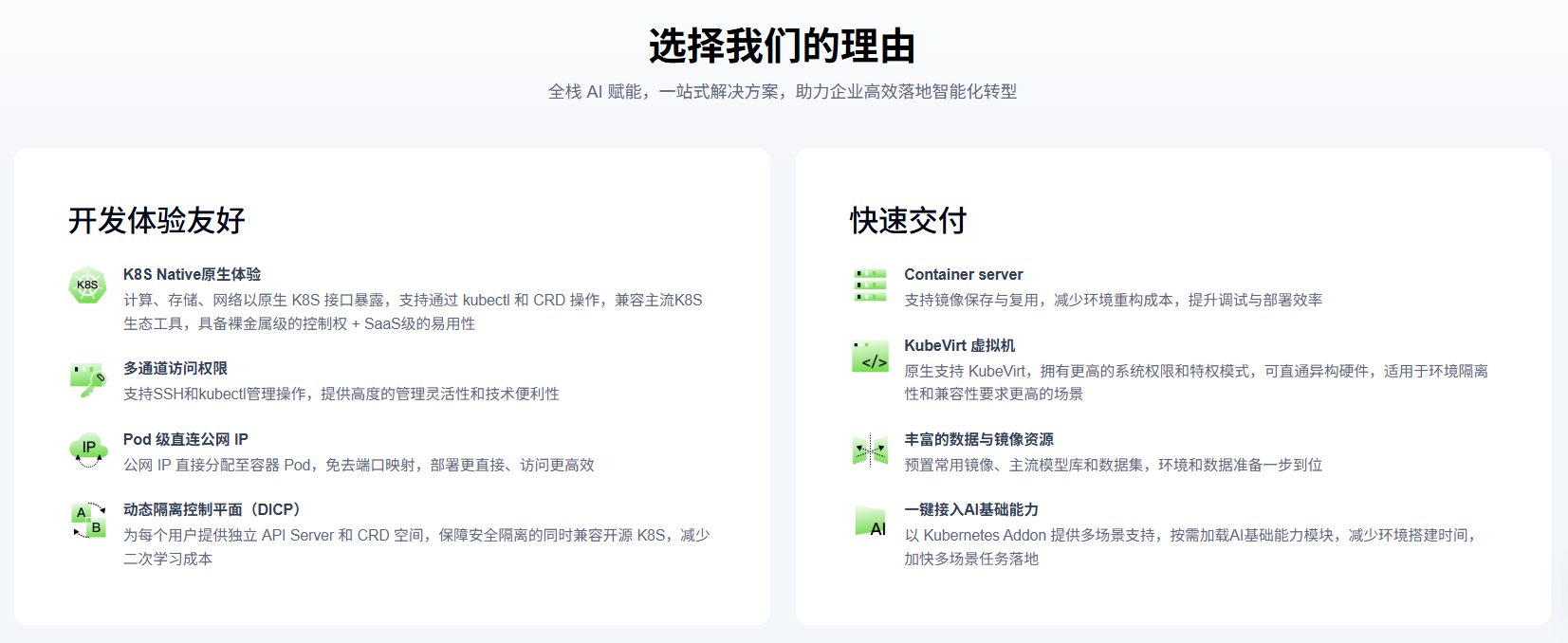Screen dimensions: 1568x643
Task: Select the 多通道访问权限 heading
Action: pyautogui.click(x=175, y=368)
